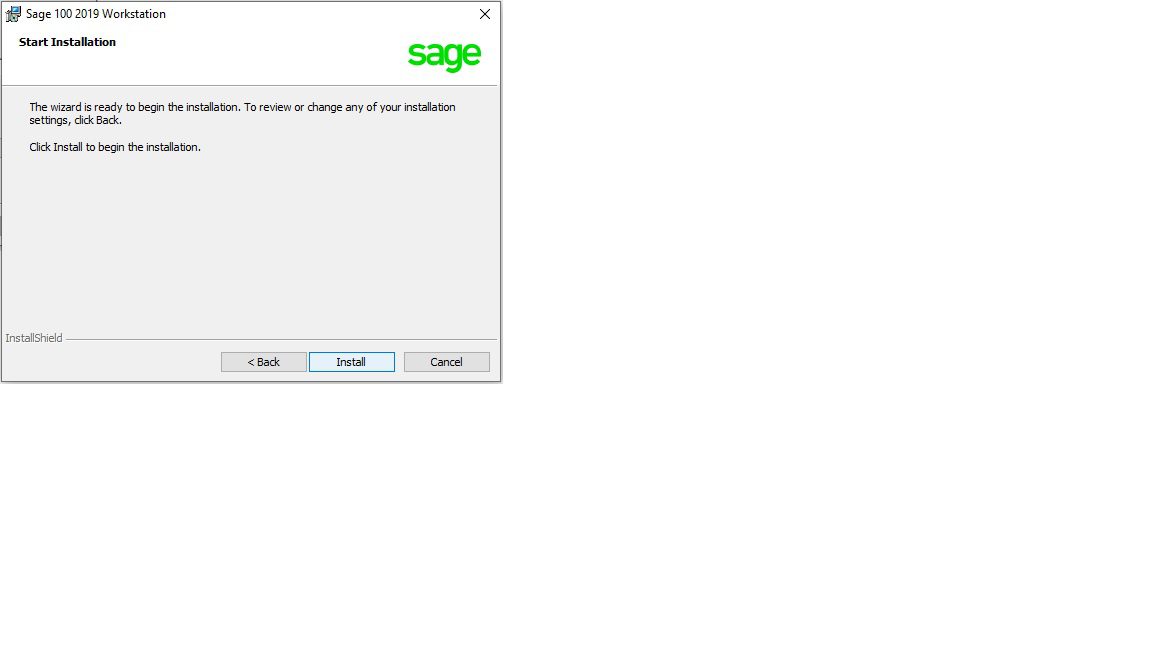Click the 'Click Install to begin' text line
This screenshot has width=1152, height=648.
pyautogui.click(x=115, y=147)
